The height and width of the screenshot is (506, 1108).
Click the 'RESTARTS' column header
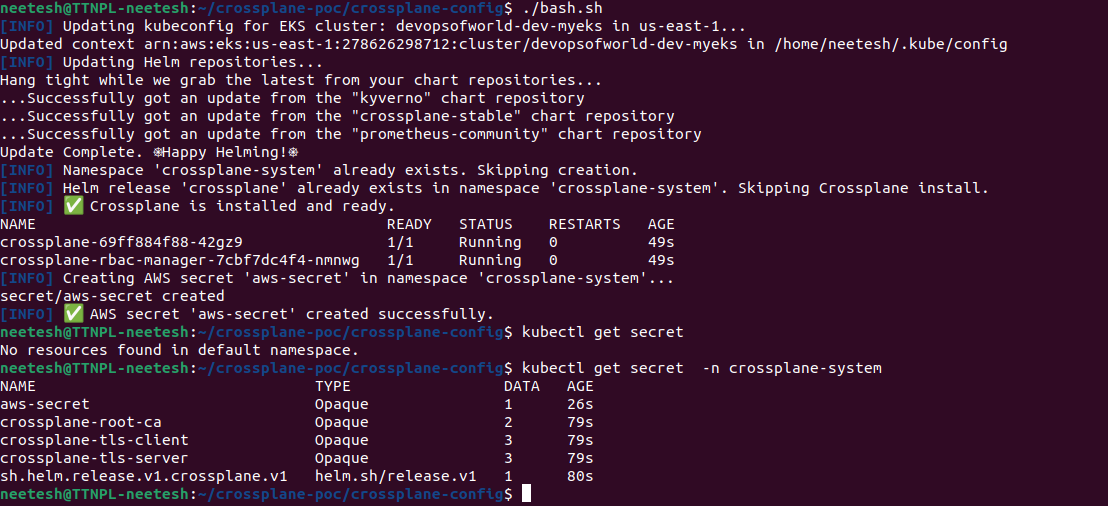pyautogui.click(x=584, y=224)
